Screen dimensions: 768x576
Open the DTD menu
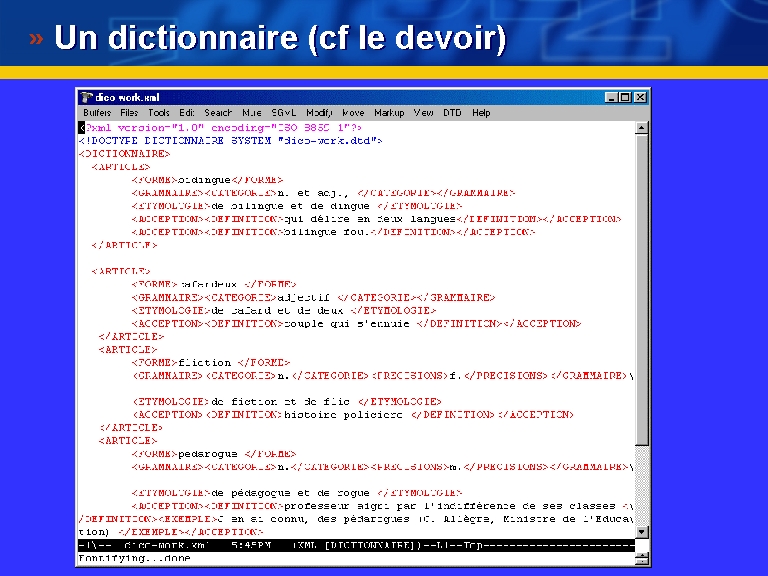452,113
